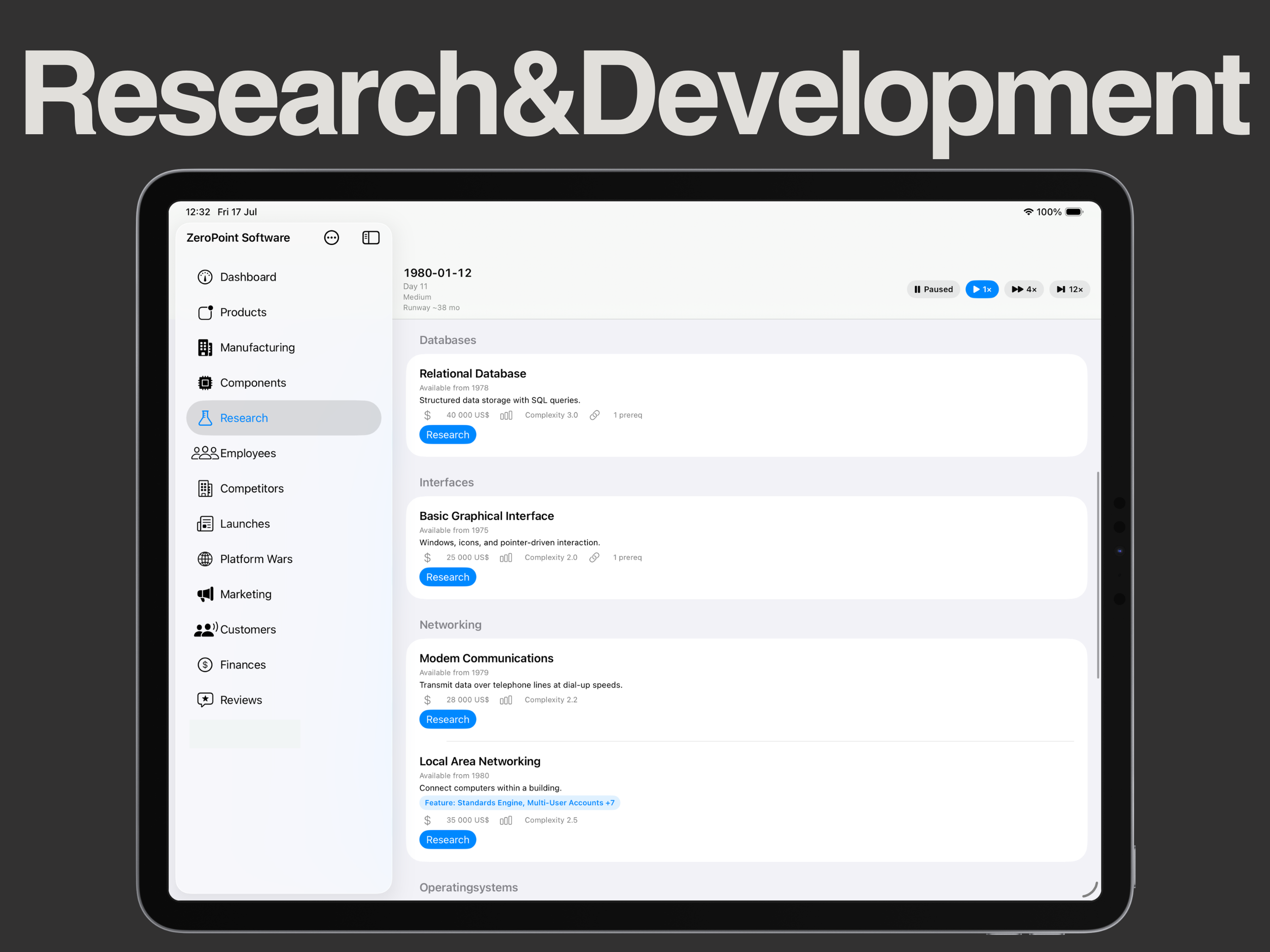Screen dimensions: 1270x952
Task: Click the Reviews star bubble icon
Action: click(x=205, y=700)
